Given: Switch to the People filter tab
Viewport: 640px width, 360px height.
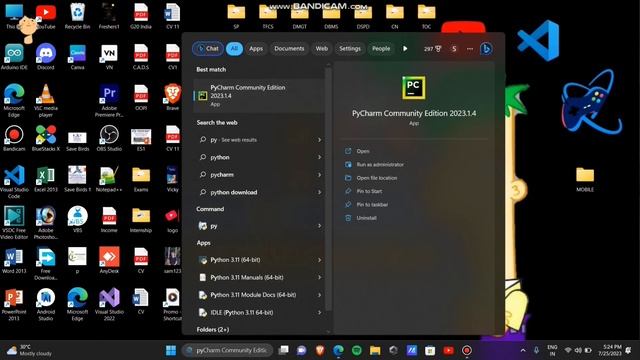Looking at the screenshot, I should pyautogui.click(x=381, y=49).
